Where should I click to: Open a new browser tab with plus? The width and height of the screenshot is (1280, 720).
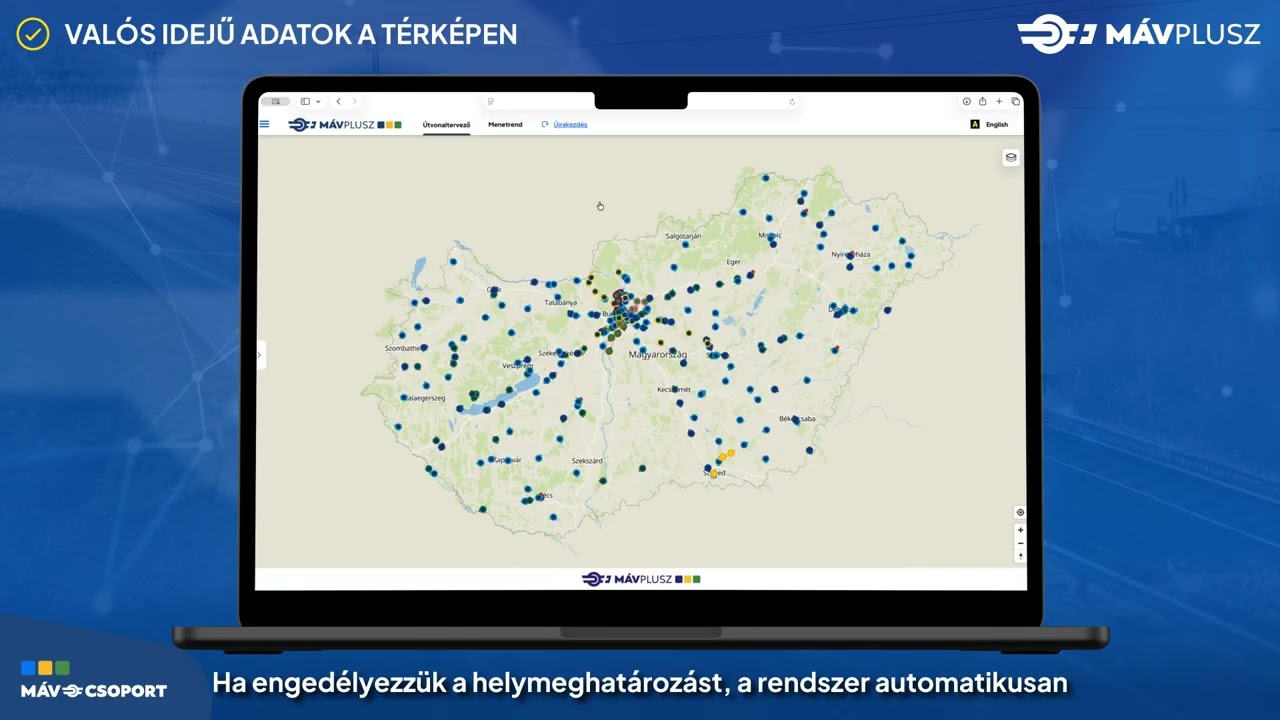coord(999,101)
